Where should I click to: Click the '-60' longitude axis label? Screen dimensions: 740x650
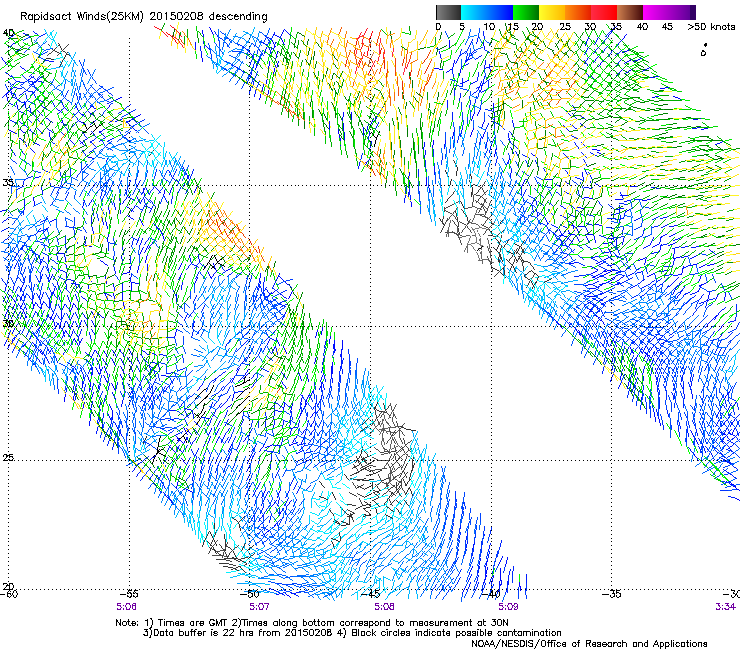9,593
